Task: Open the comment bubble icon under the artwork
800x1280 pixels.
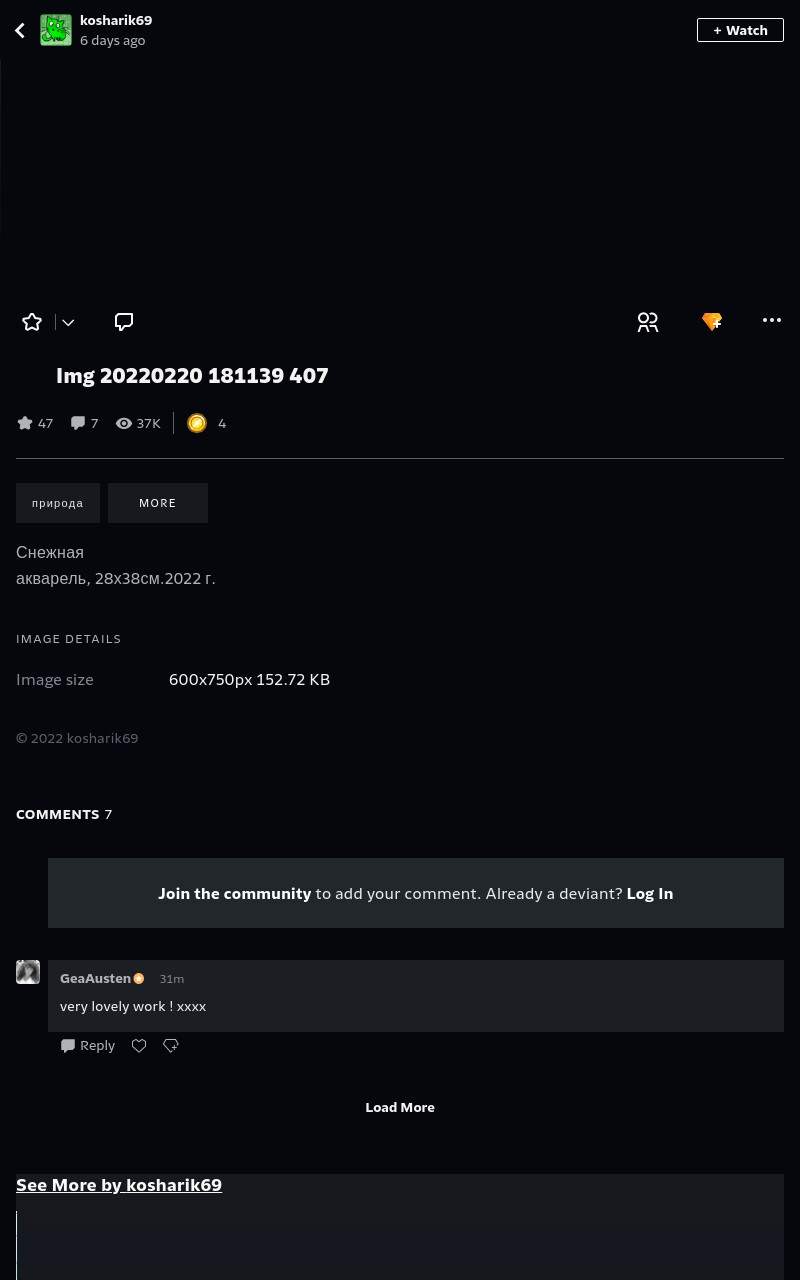Action: pos(124,322)
